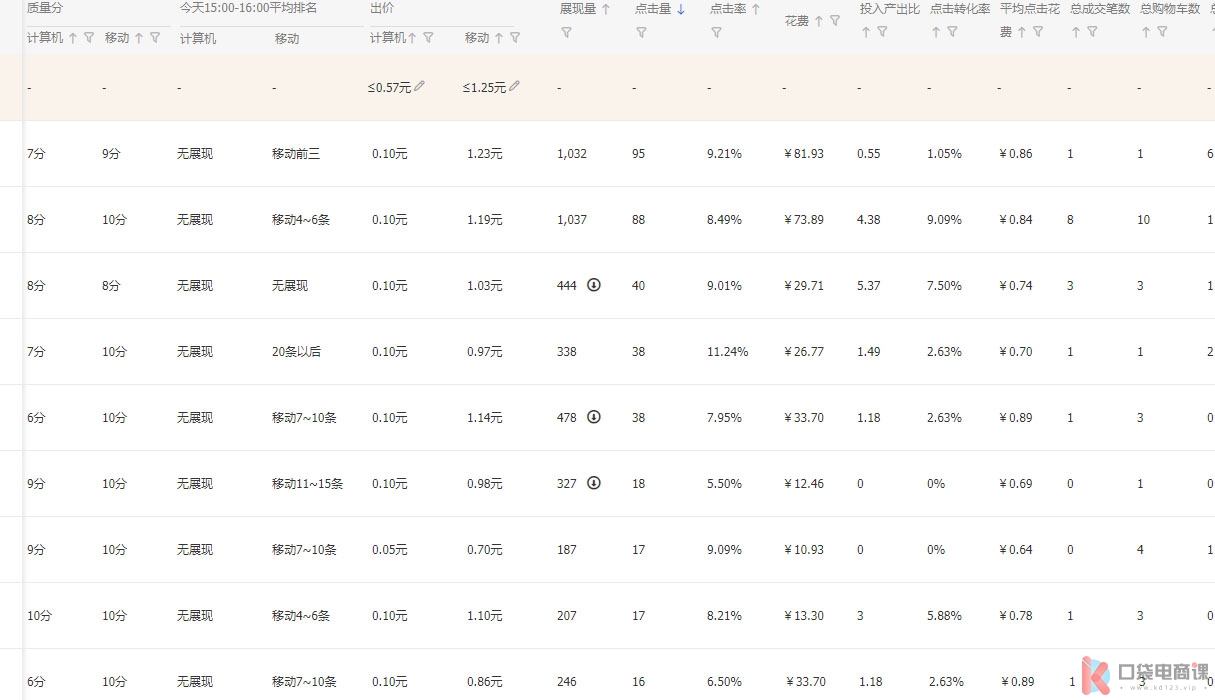This screenshot has height=700, width=1215.
Task: Open filter funnel under 点击量 header
Action: 641,33
